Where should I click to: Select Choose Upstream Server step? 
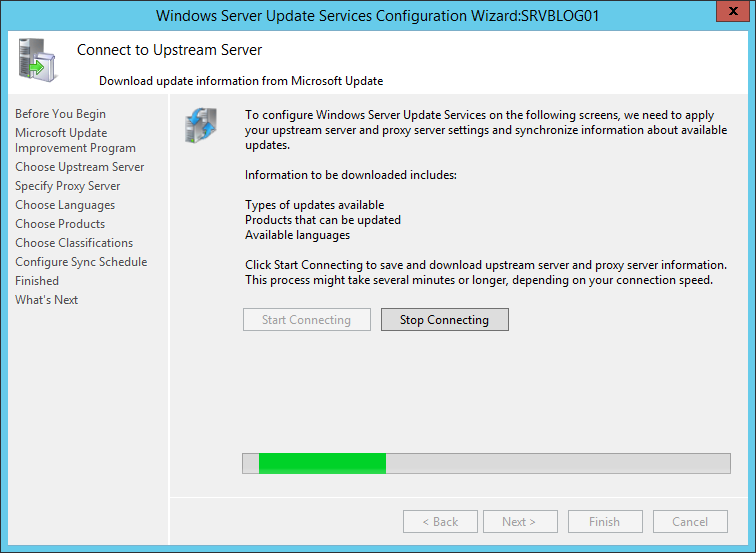point(80,167)
